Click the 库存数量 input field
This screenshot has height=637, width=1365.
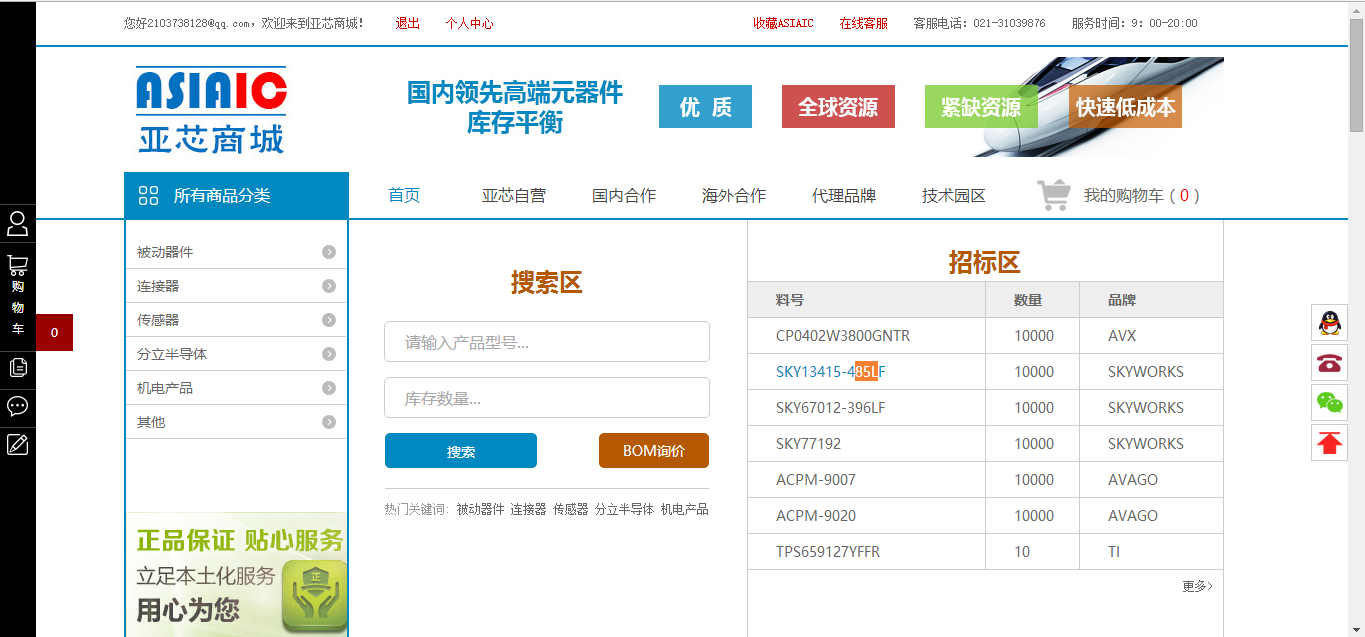547,397
